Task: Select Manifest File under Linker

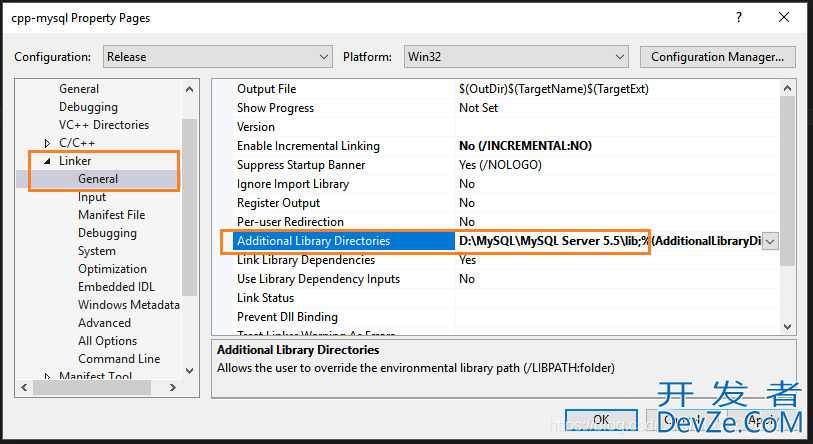Action: tap(111, 215)
